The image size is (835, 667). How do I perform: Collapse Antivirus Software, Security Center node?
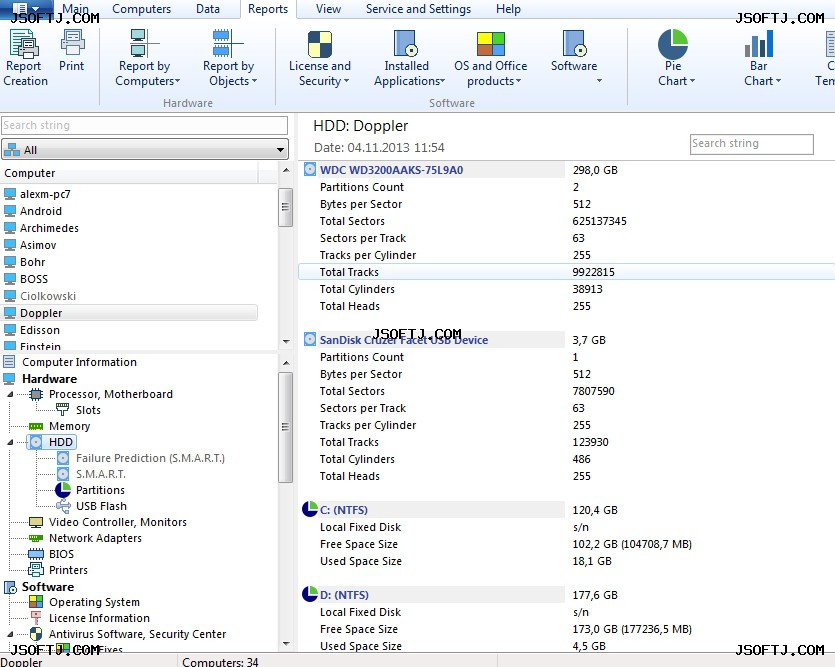click(10, 634)
